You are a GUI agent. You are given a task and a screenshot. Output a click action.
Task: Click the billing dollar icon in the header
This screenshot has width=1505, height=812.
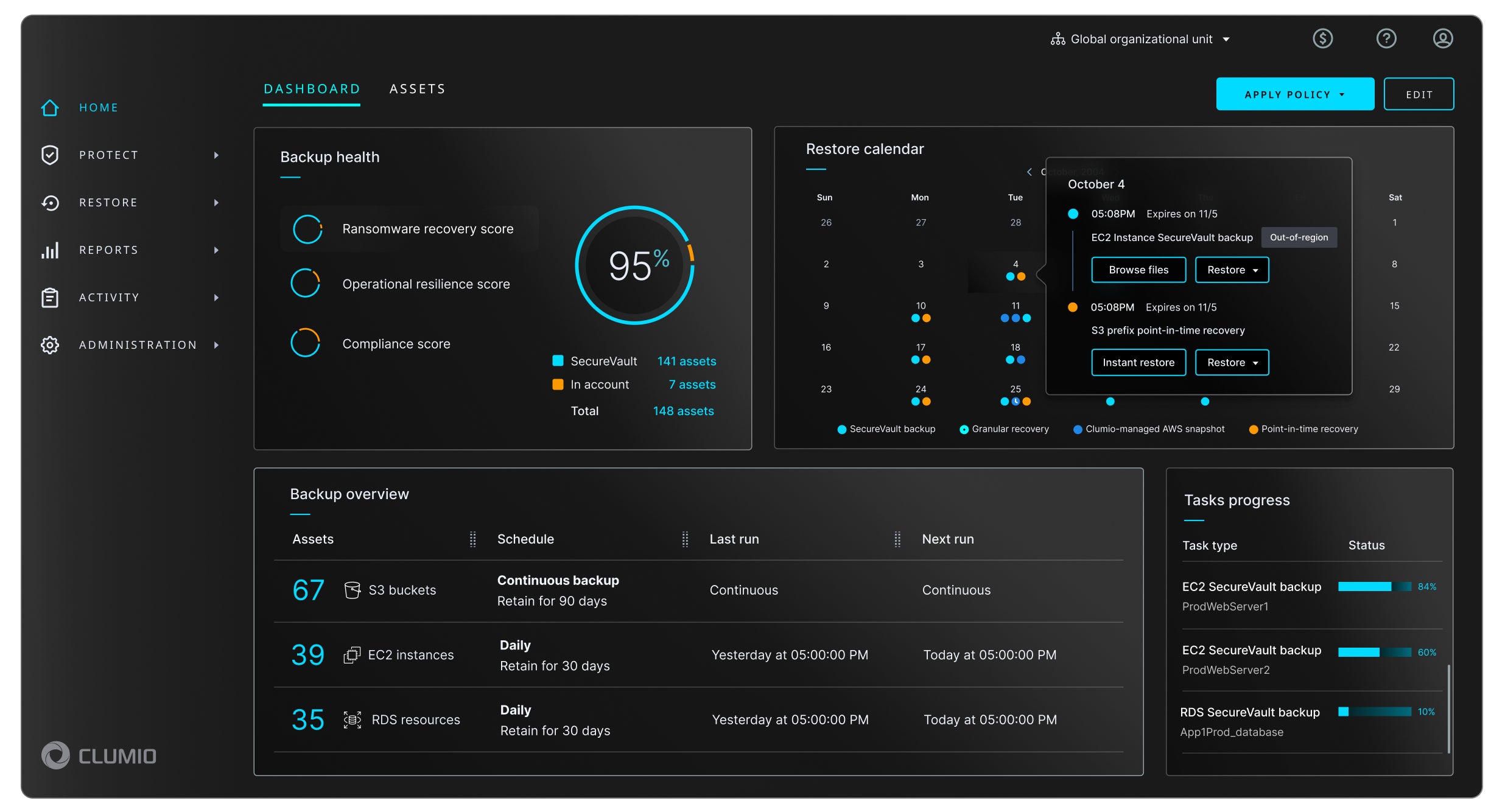[1322, 38]
